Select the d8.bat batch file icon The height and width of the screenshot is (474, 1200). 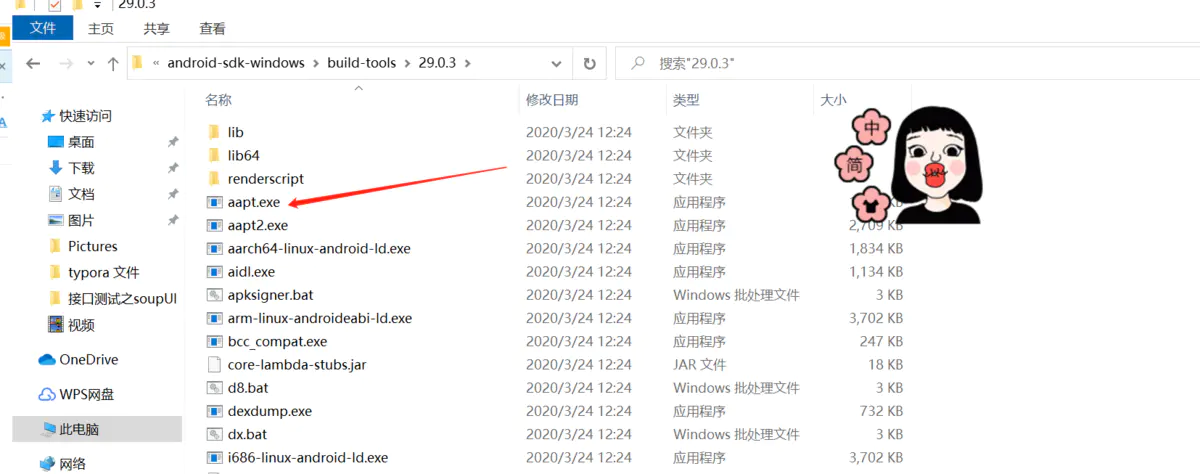coord(213,388)
